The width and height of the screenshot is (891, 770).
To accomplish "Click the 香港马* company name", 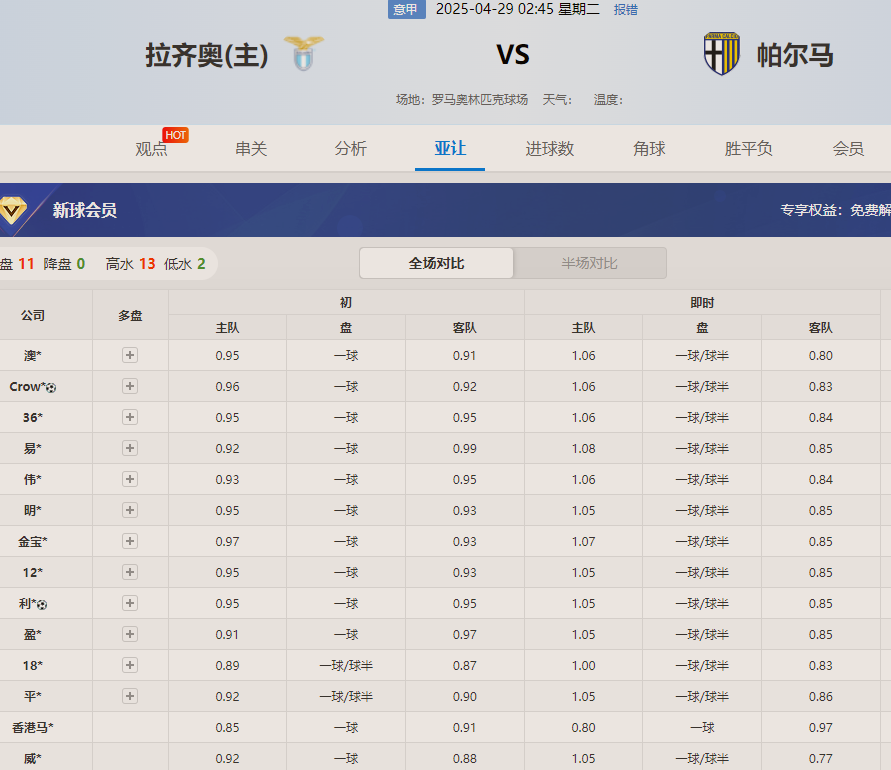I will click(x=33, y=727).
